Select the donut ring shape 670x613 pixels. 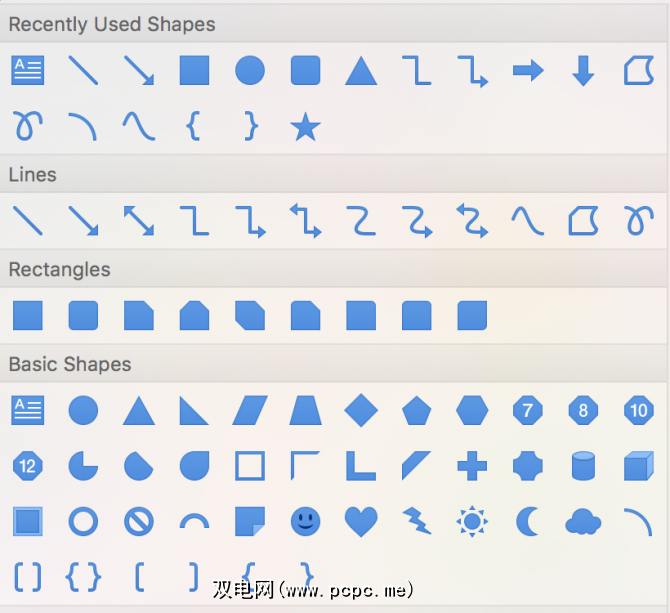pos(83,520)
